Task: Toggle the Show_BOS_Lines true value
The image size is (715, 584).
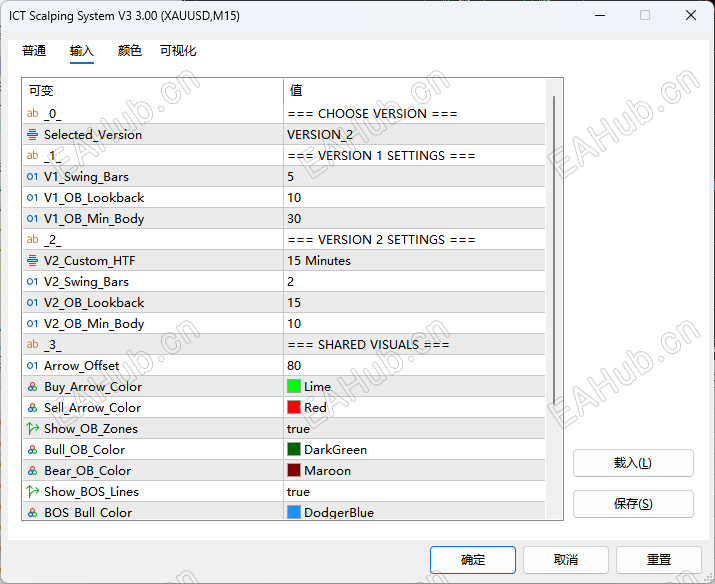Action: pyautogui.click(x=414, y=491)
